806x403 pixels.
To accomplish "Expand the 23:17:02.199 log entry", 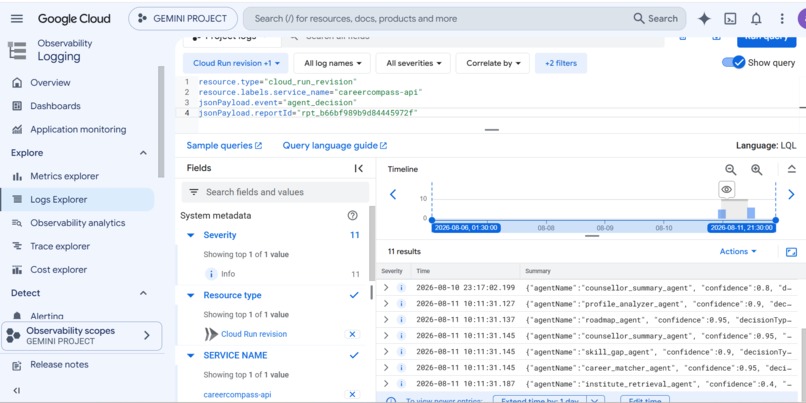I will 386,288.
